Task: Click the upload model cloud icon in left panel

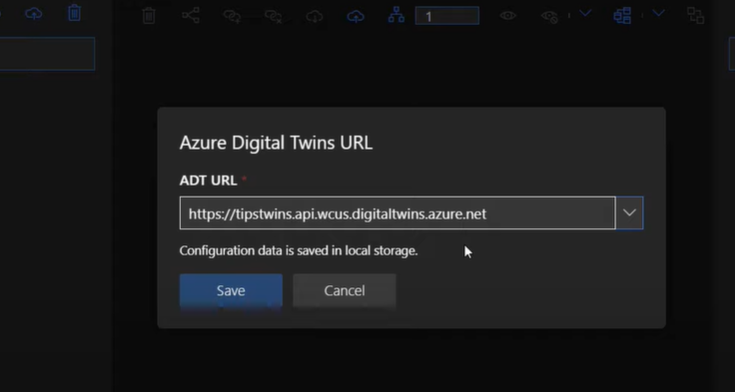Action: click(33, 14)
